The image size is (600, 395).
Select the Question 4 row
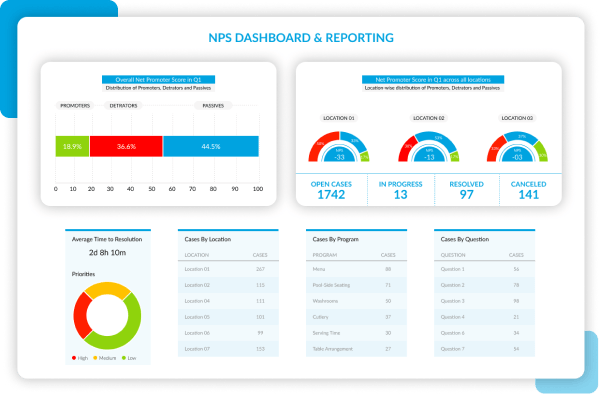pos(484,317)
